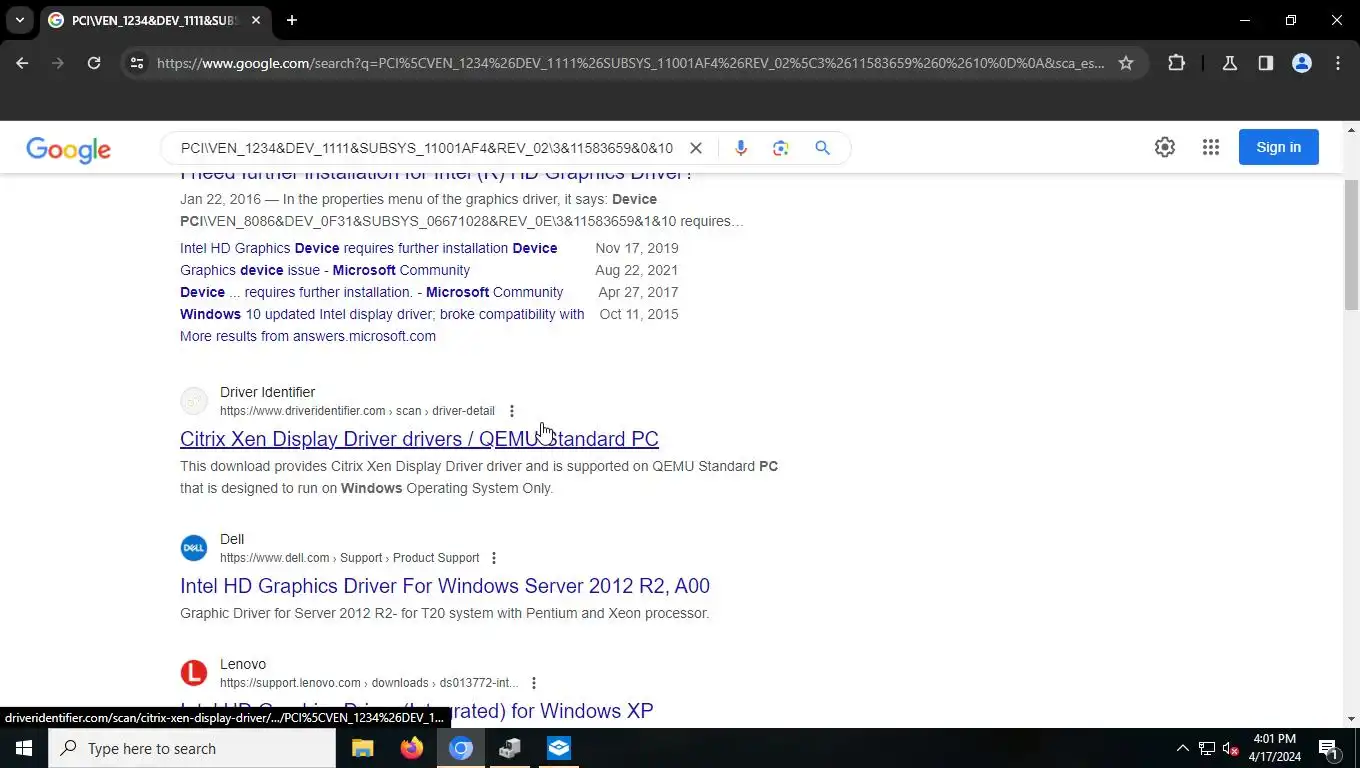The height and width of the screenshot is (768, 1360).
Task: Start voice search with microphone
Action: pos(740,148)
